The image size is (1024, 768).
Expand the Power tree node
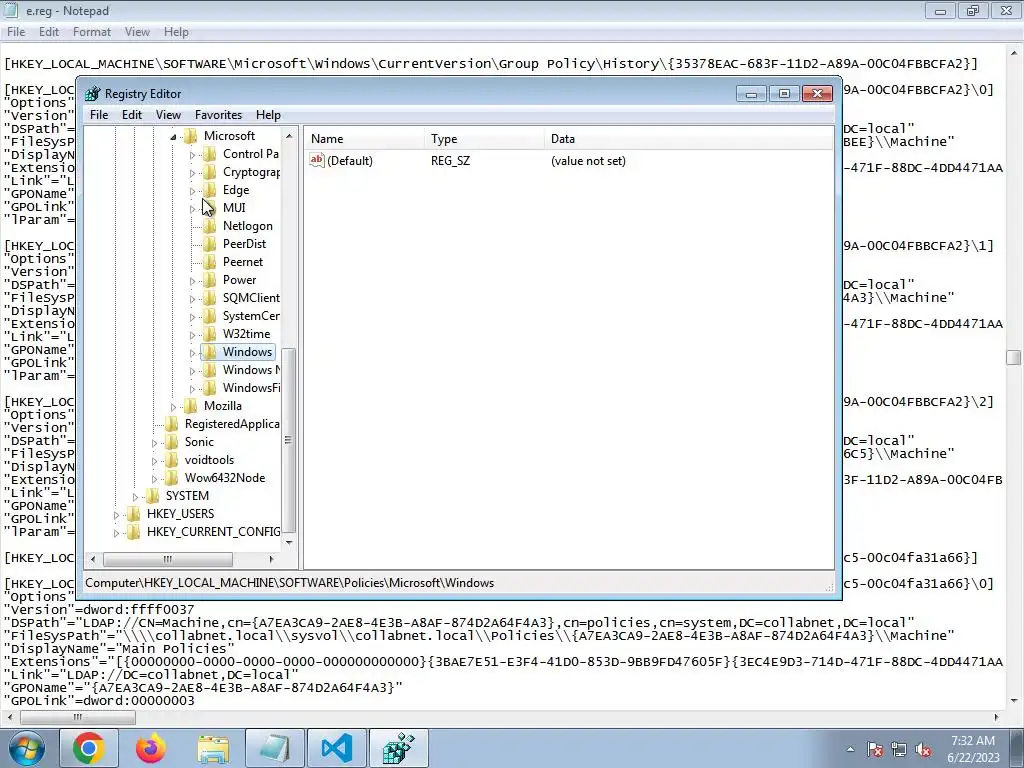[193, 281]
